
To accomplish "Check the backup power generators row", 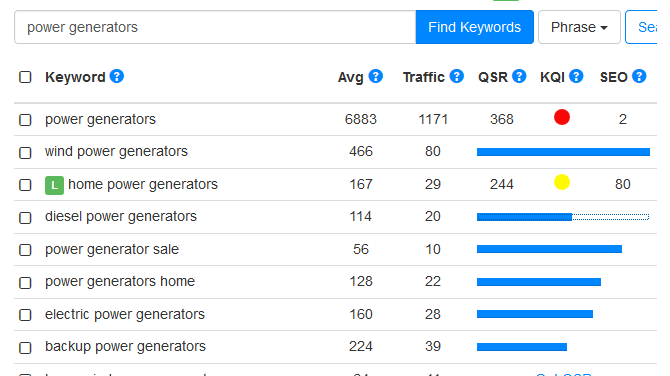I will tap(25, 348).
